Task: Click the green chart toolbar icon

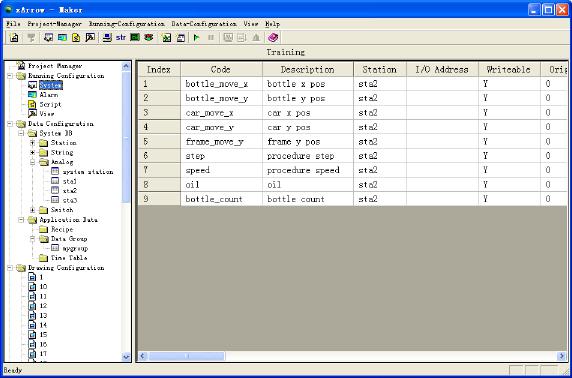Action: point(167,38)
